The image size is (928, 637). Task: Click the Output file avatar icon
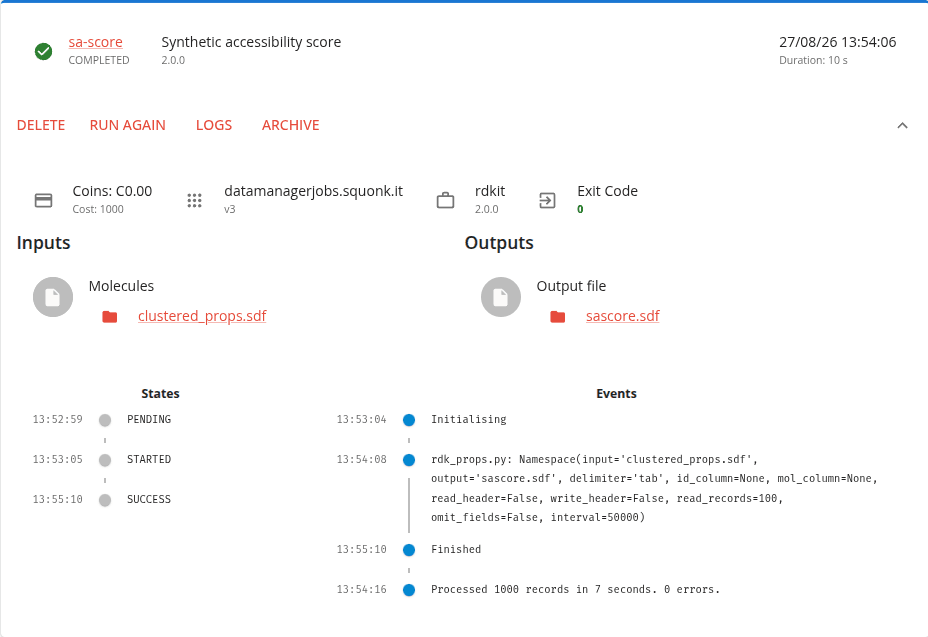(x=501, y=297)
